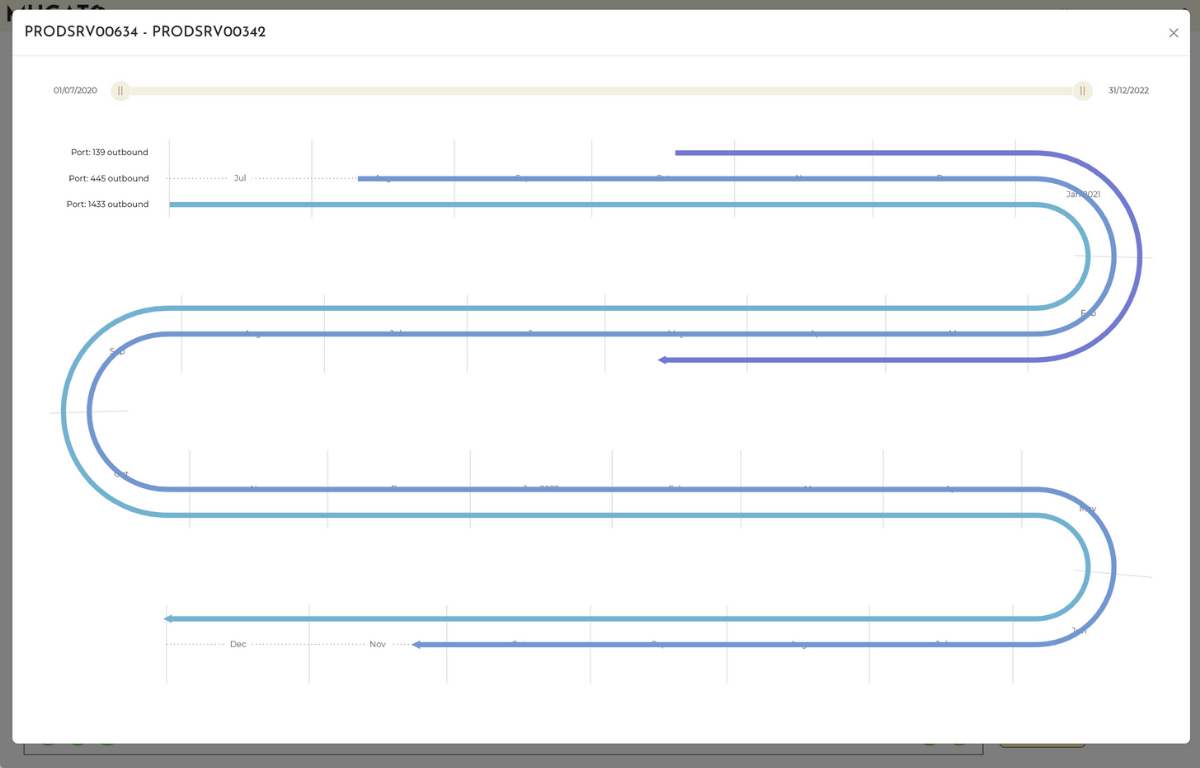Viewport: 1200px width, 768px height.
Task: Grab the left date range slider handle
Action: pyautogui.click(x=120, y=91)
